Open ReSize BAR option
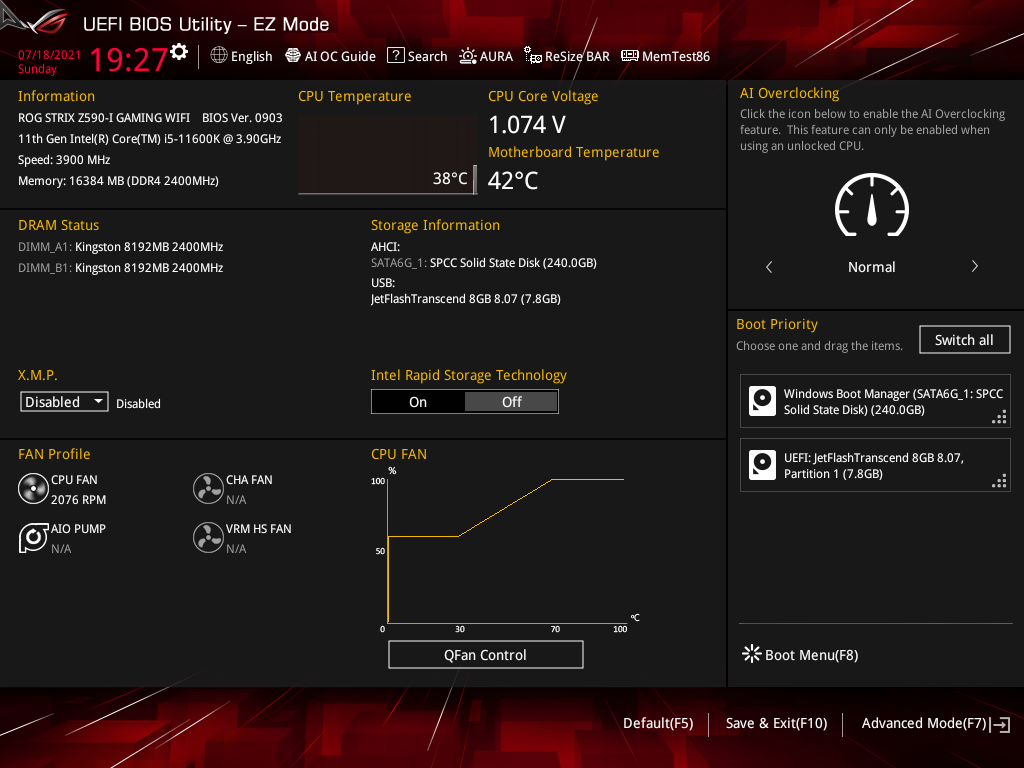This screenshot has height=768, width=1024. pyautogui.click(x=567, y=56)
